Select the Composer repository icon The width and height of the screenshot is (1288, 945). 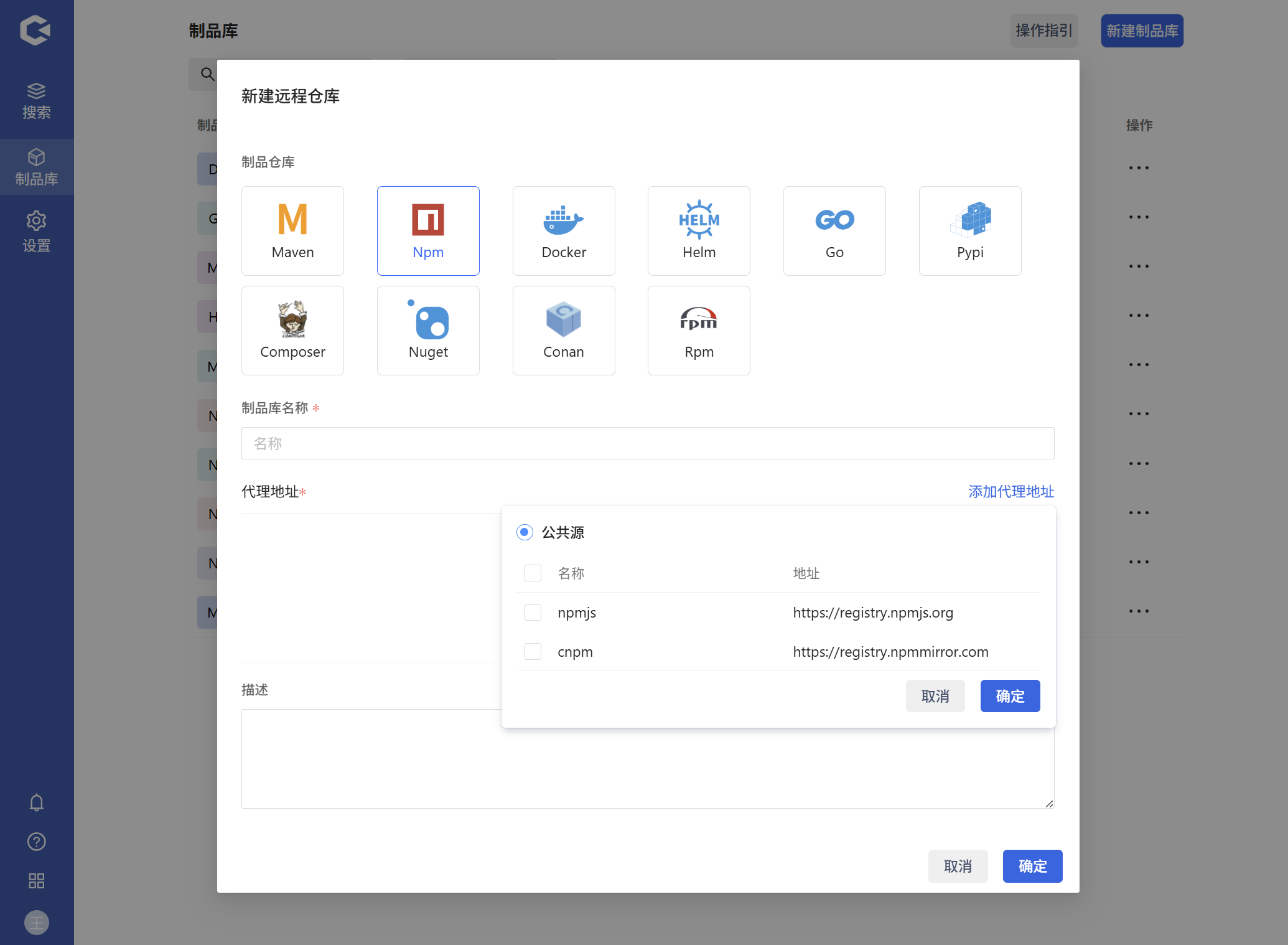[292, 330]
